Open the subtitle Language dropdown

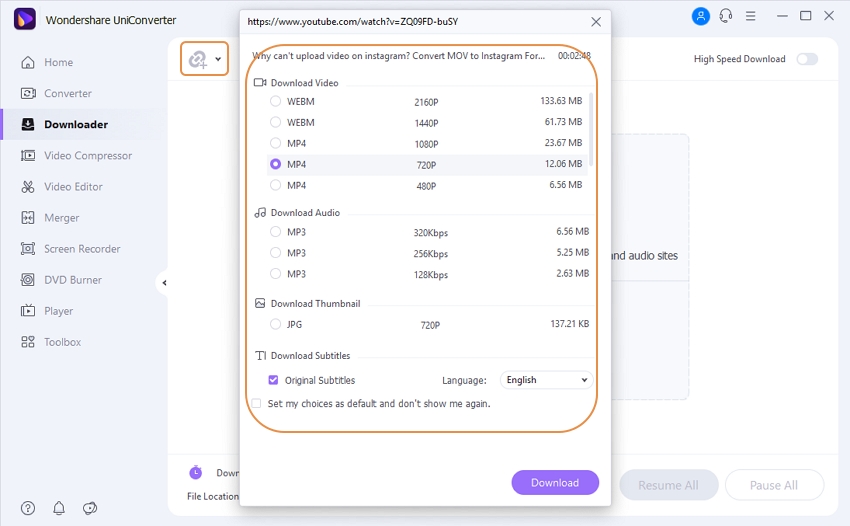(546, 380)
